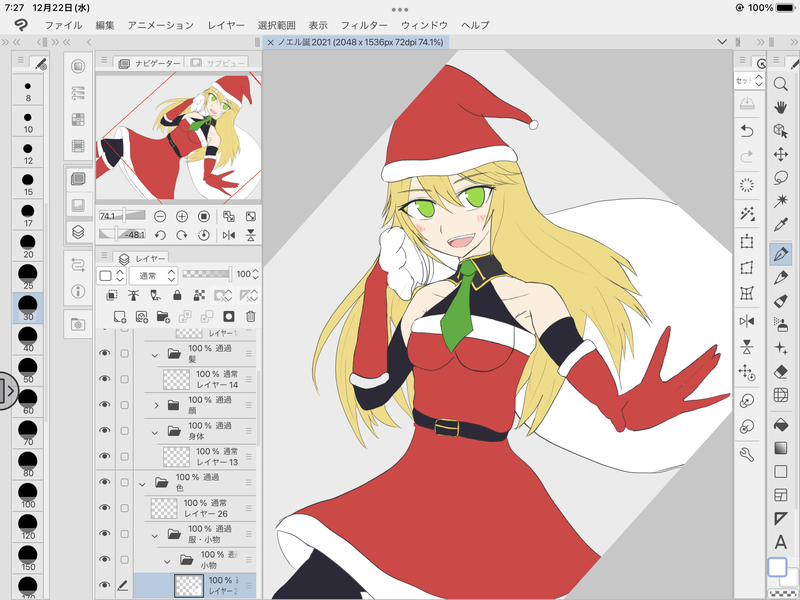The width and height of the screenshot is (800, 600).
Task: Zoom in in the Navigator panel
Action: coord(182,217)
